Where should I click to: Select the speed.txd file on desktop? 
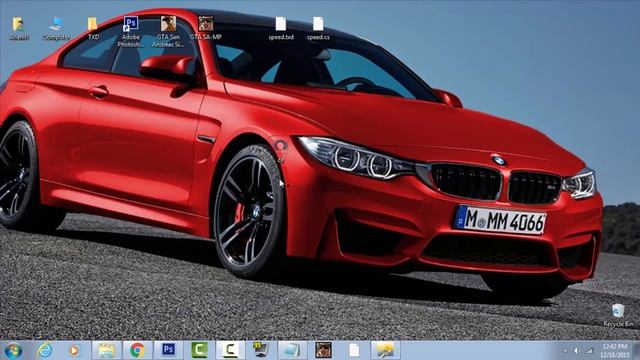point(281,28)
